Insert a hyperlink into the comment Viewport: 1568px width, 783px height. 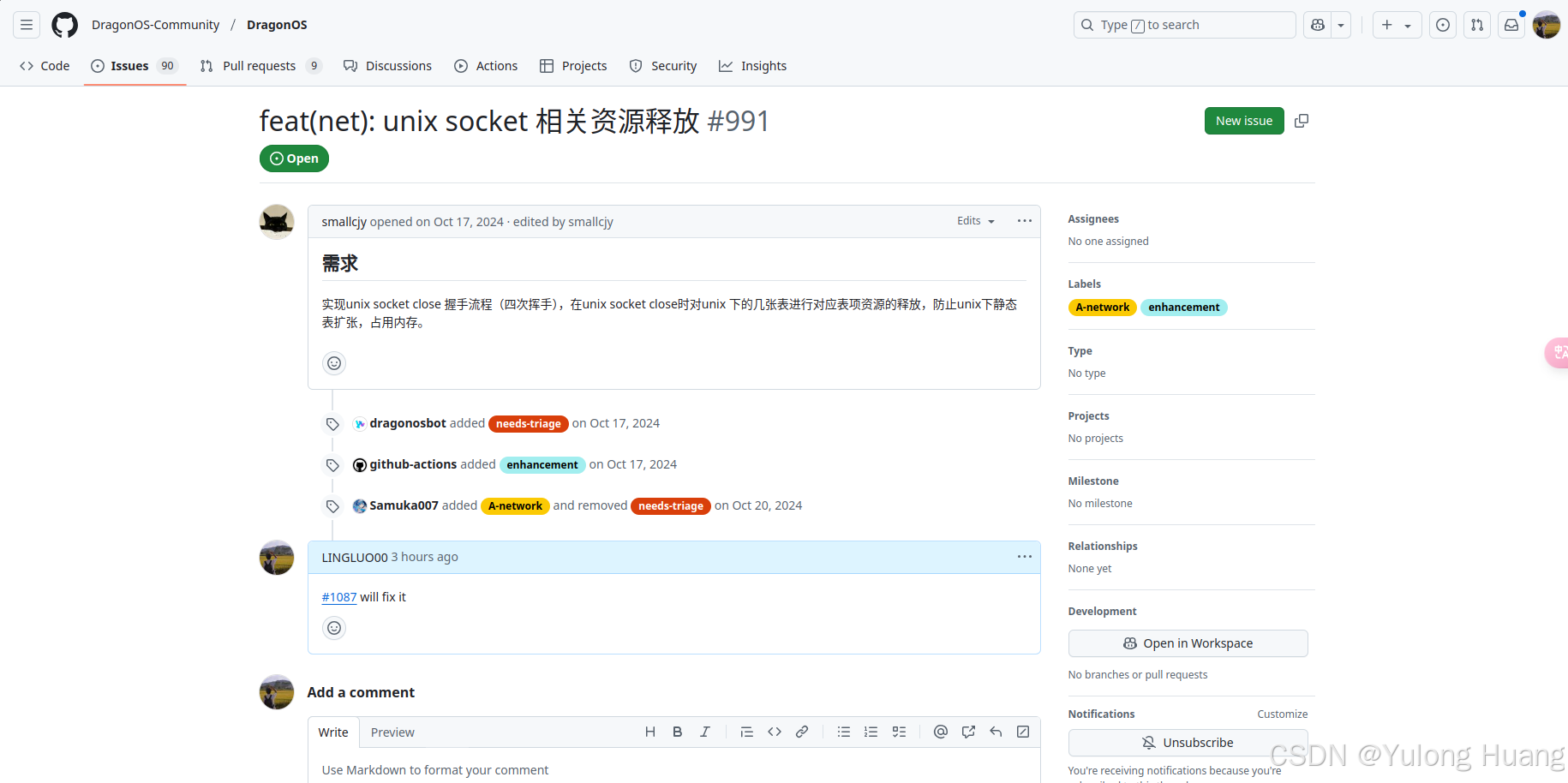click(x=802, y=732)
